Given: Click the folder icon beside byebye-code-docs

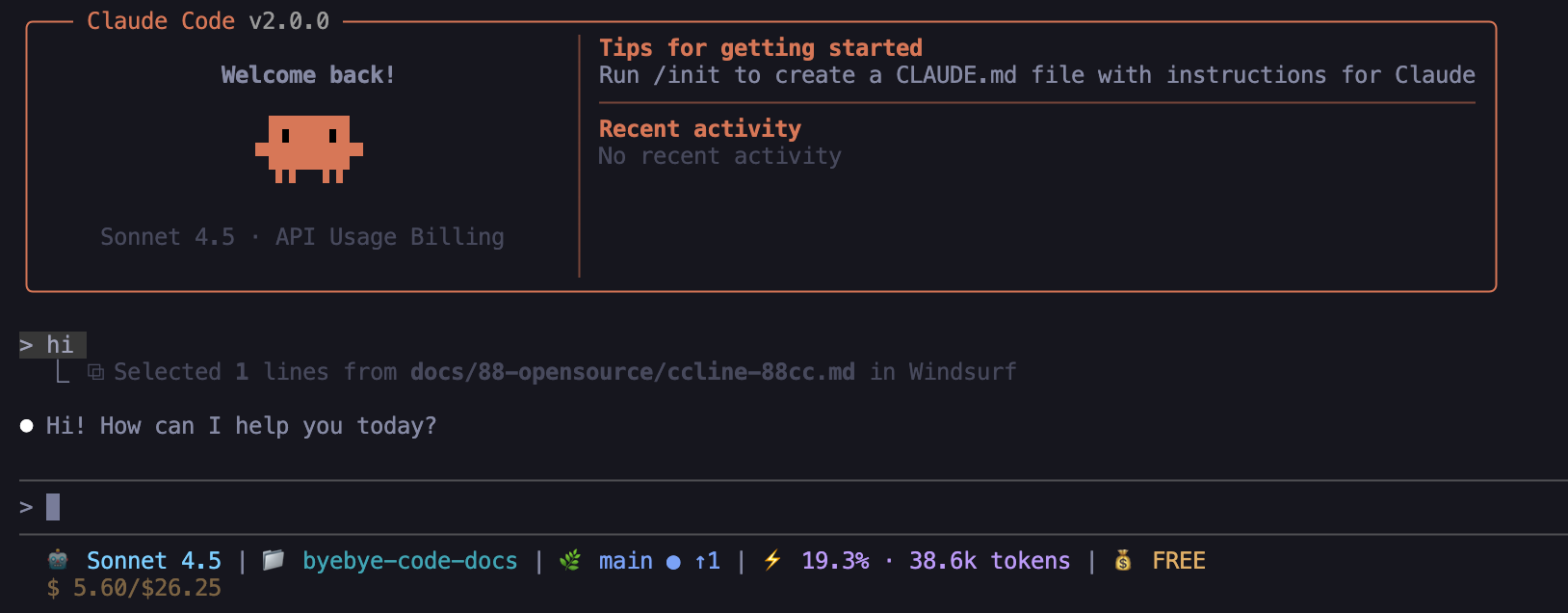Looking at the screenshot, I should click(274, 560).
